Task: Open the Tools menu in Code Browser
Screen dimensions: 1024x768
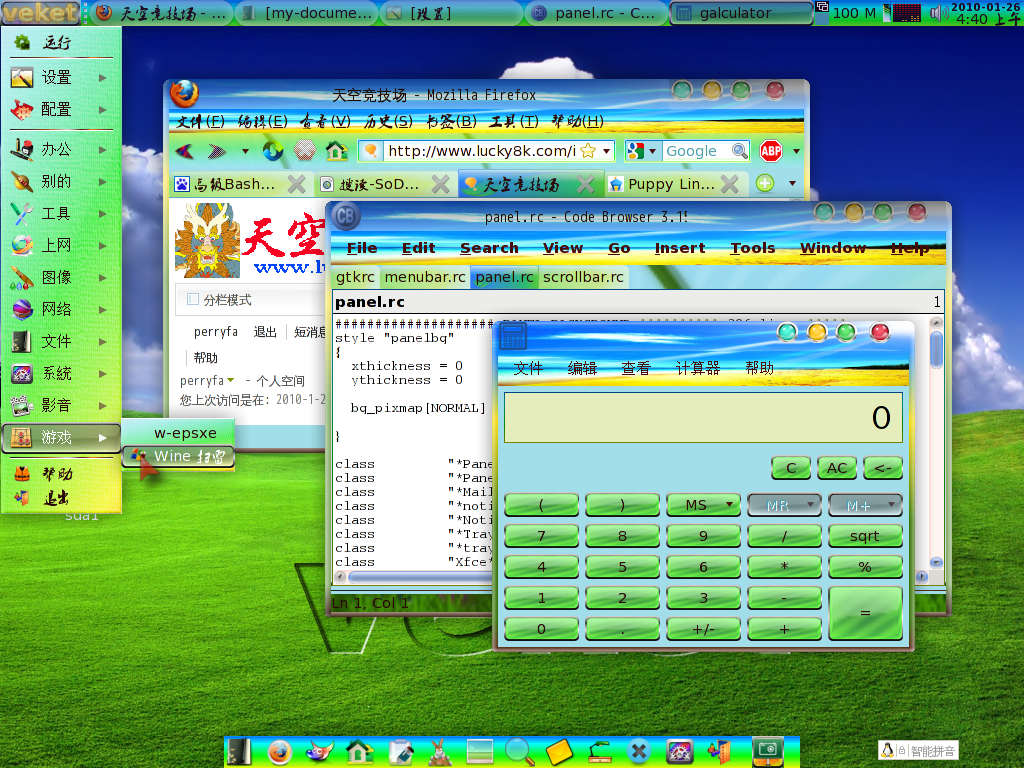Action: pos(752,248)
